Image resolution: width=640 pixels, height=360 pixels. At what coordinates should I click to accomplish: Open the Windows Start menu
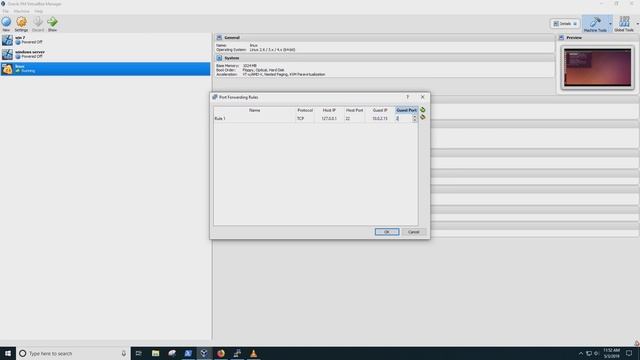[8, 353]
